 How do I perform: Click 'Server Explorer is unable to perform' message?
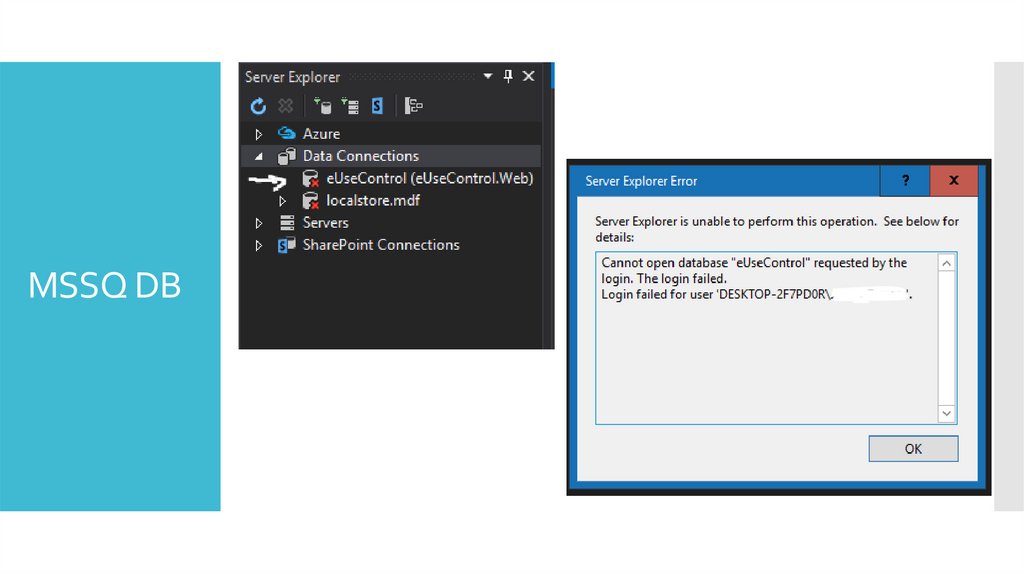click(776, 229)
